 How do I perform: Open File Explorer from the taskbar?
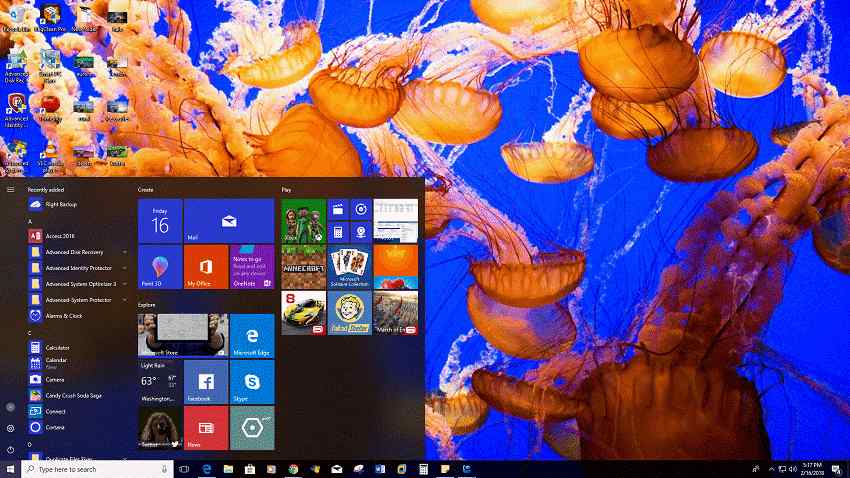228,469
